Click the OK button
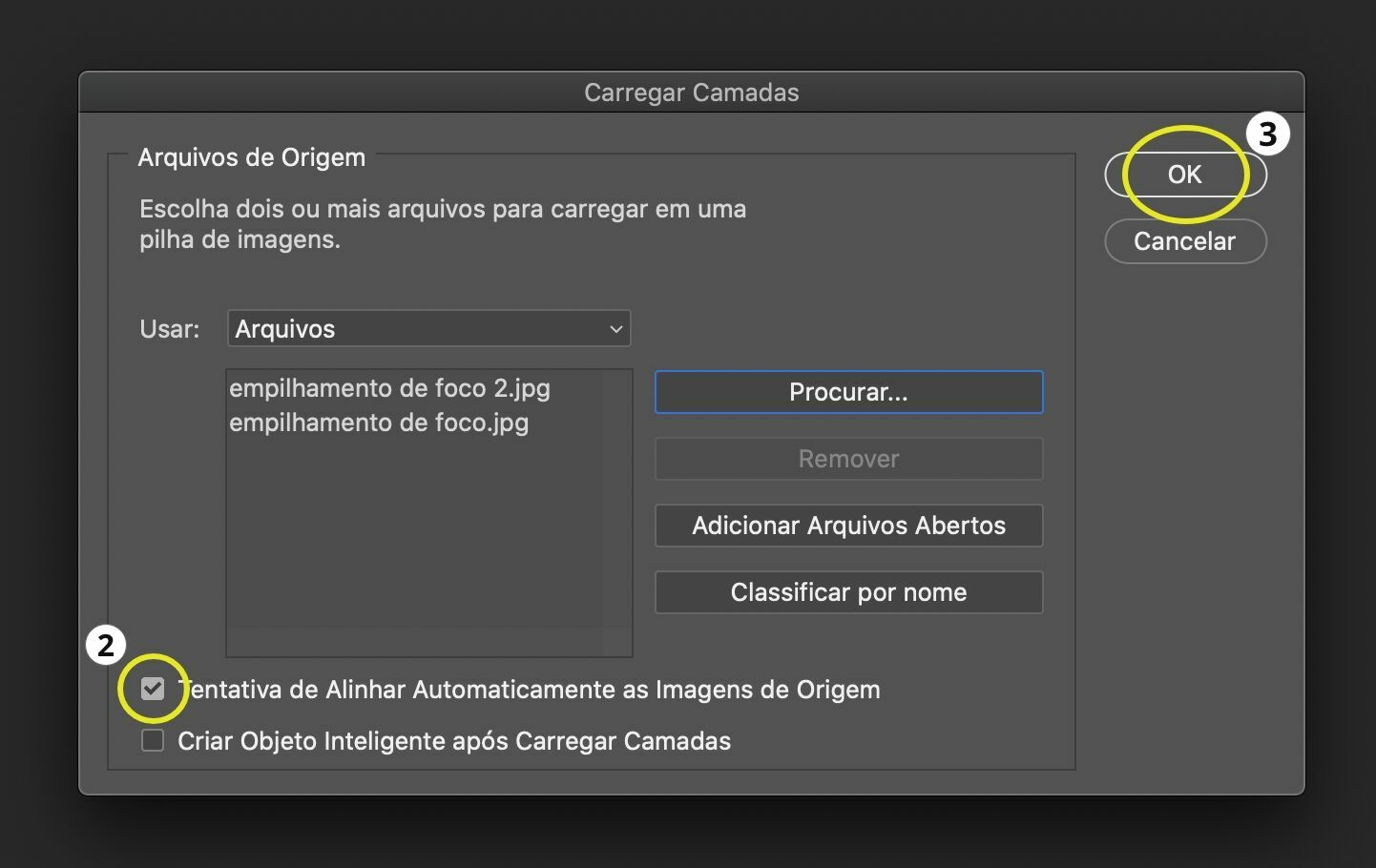 [x=1185, y=175]
